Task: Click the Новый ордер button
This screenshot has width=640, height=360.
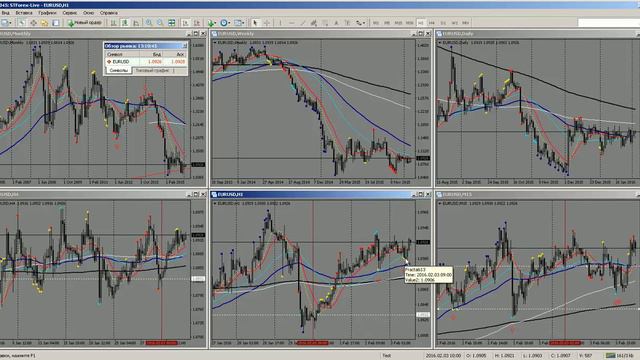Action: (x=84, y=23)
